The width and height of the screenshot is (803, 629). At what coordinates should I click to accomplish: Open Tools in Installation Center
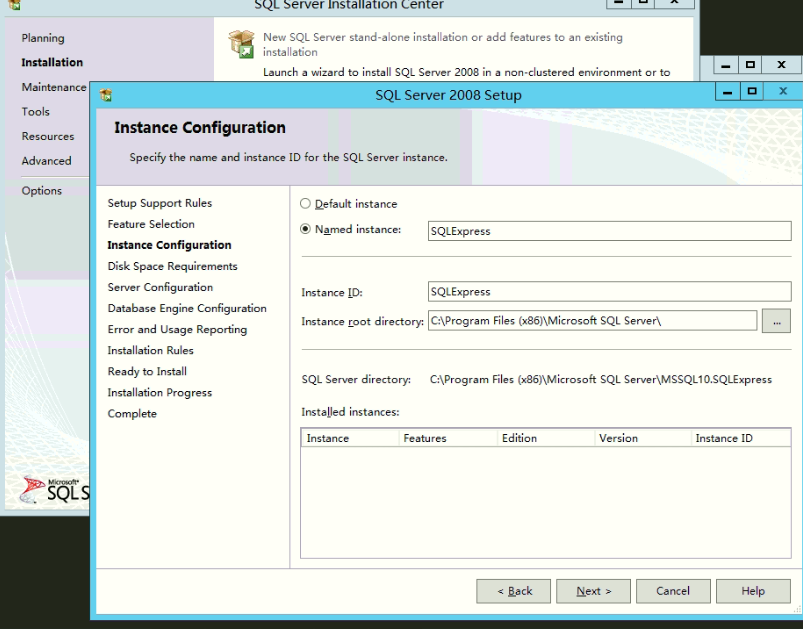pyautogui.click(x=35, y=112)
